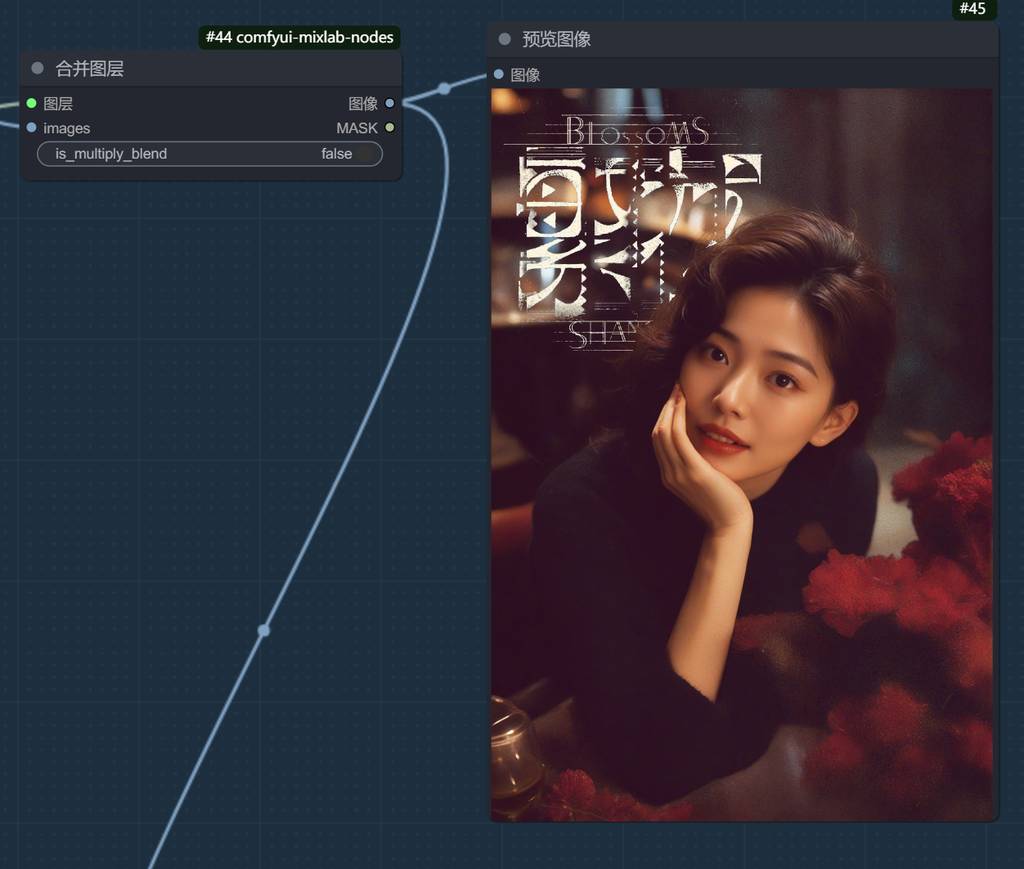Click the link midpoint dot between the two nodes
Viewport: 1024px width, 869px height.
[x=444, y=88]
